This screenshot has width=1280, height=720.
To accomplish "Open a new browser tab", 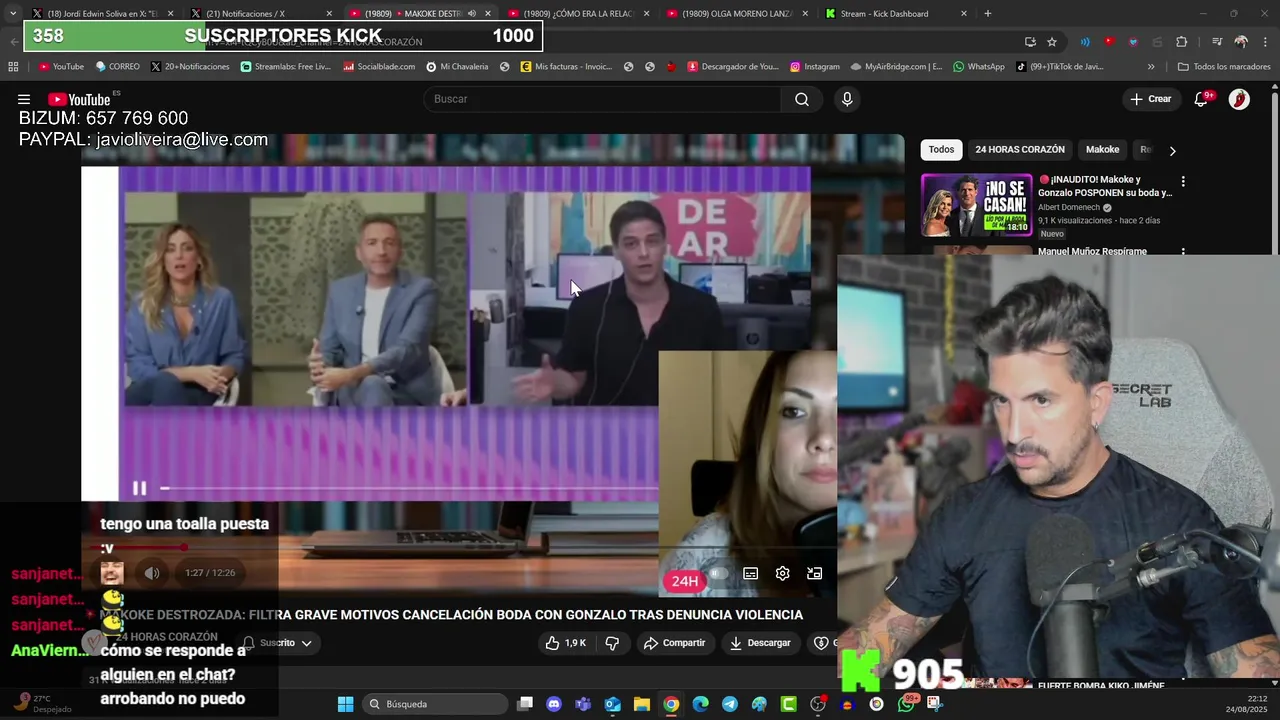I will pos(988,14).
